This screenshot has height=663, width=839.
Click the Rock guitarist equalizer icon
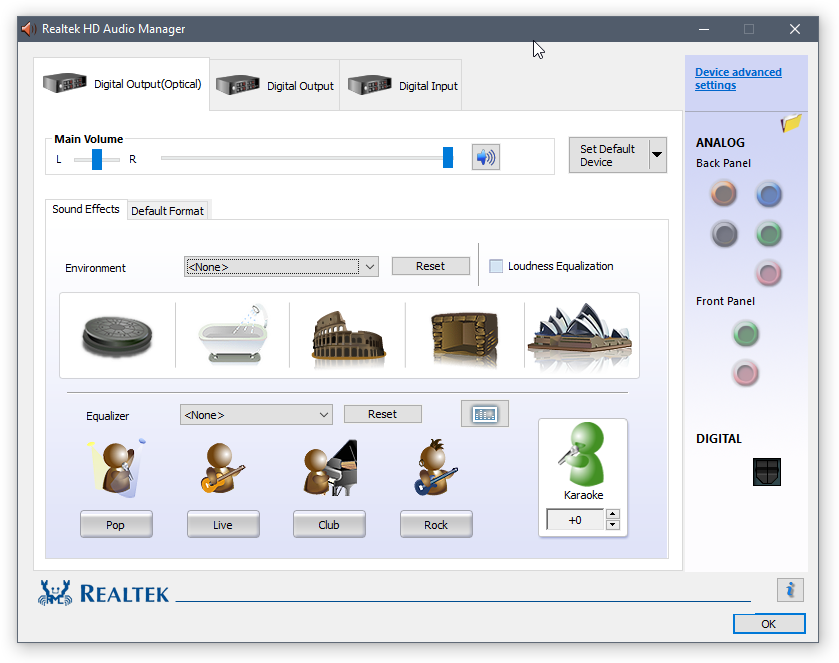click(x=436, y=468)
